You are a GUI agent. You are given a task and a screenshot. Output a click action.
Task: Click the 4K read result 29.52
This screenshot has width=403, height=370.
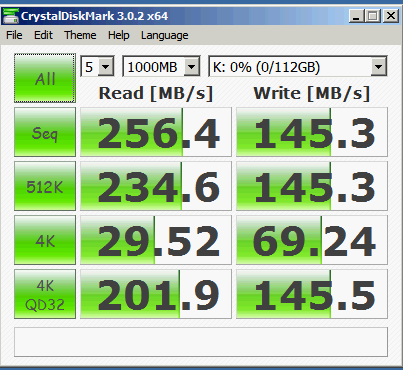tap(156, 240)
